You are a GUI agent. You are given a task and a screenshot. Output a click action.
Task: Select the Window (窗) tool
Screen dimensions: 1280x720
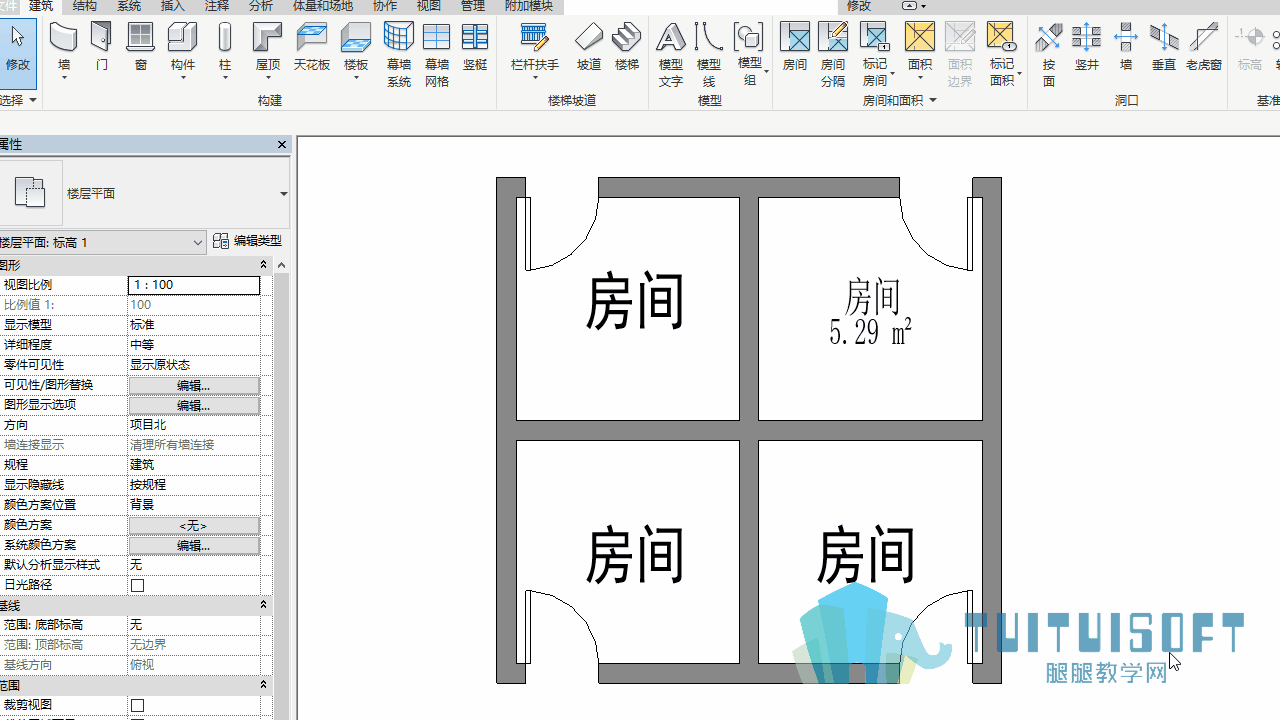coord(140,48)
